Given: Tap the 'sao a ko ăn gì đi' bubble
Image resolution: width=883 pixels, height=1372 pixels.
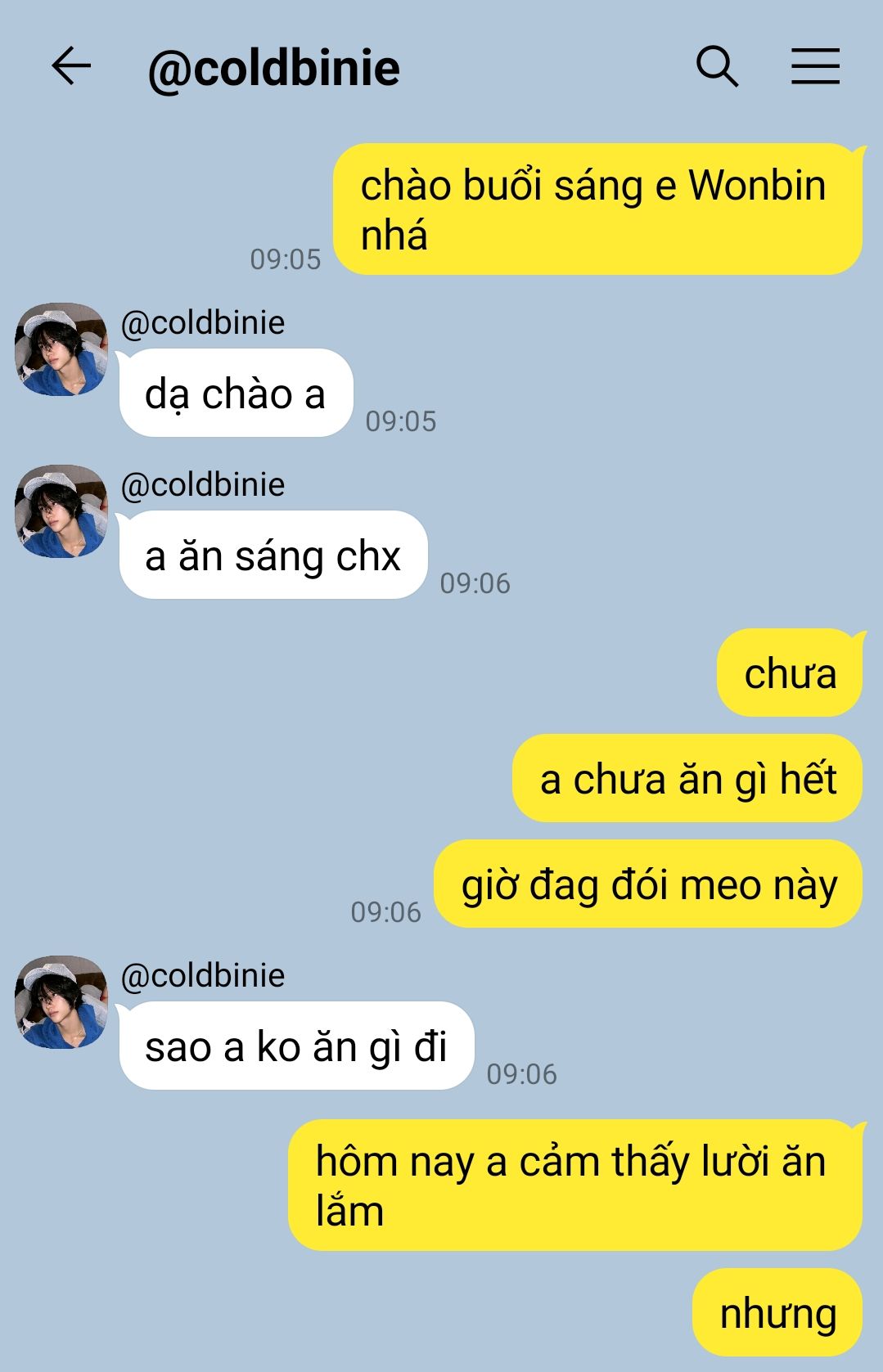Looking at the screenshot, I should (296, 1046).
